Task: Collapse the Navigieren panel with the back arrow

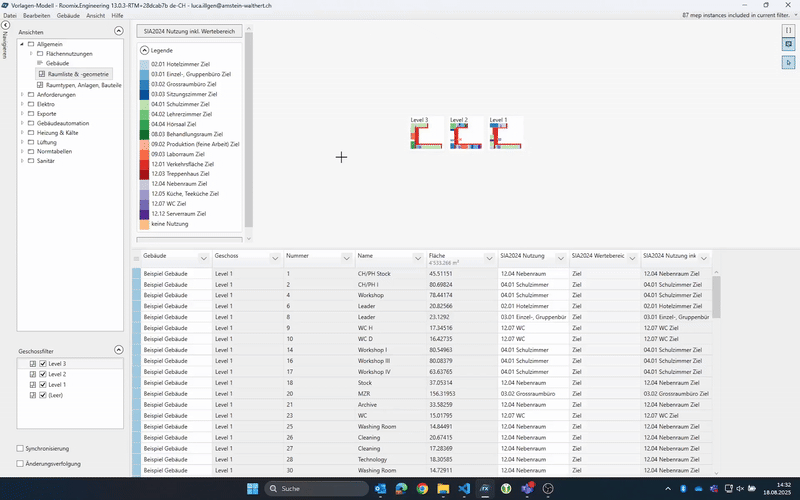Action: (5, 25)
